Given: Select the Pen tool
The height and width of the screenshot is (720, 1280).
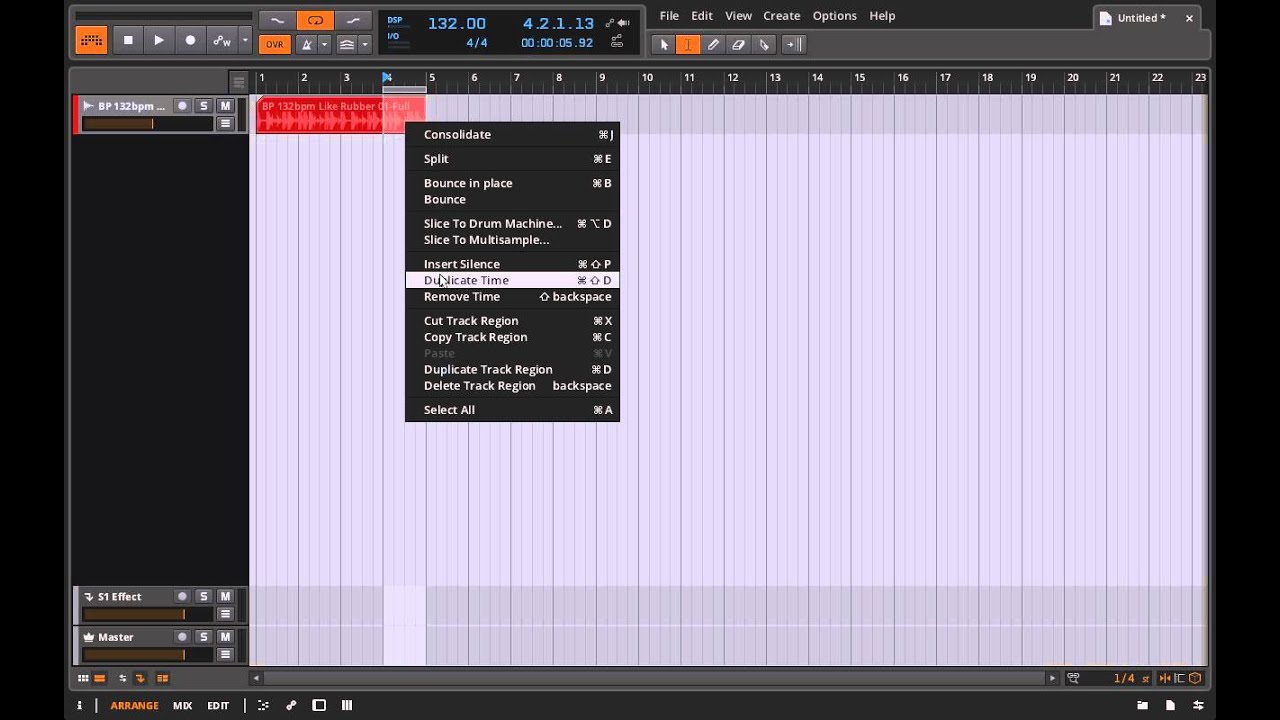Looking at the screenshot, I should [x=713, y=44].
